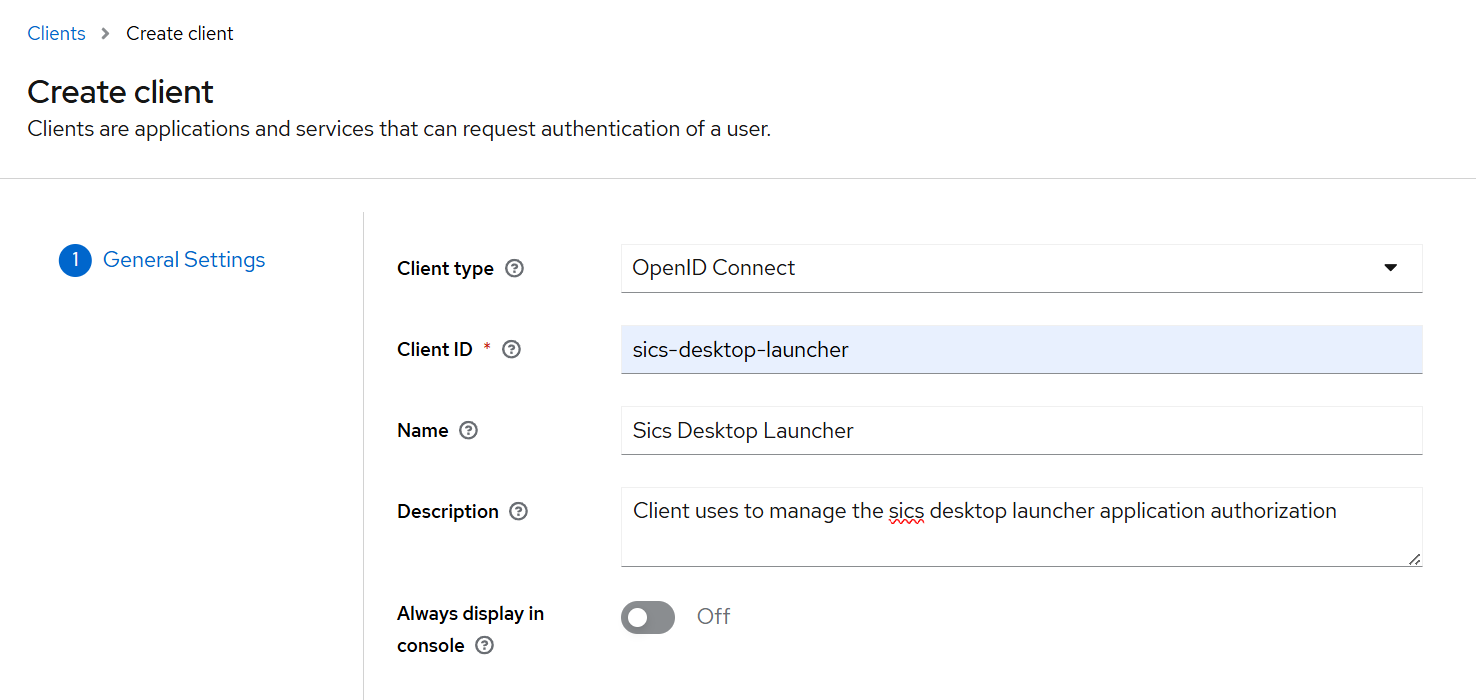The width and height of the screenshot is (1476, 700).
Task: Click the Description textarea resize handle
Action: click(x=1416, y=560)
